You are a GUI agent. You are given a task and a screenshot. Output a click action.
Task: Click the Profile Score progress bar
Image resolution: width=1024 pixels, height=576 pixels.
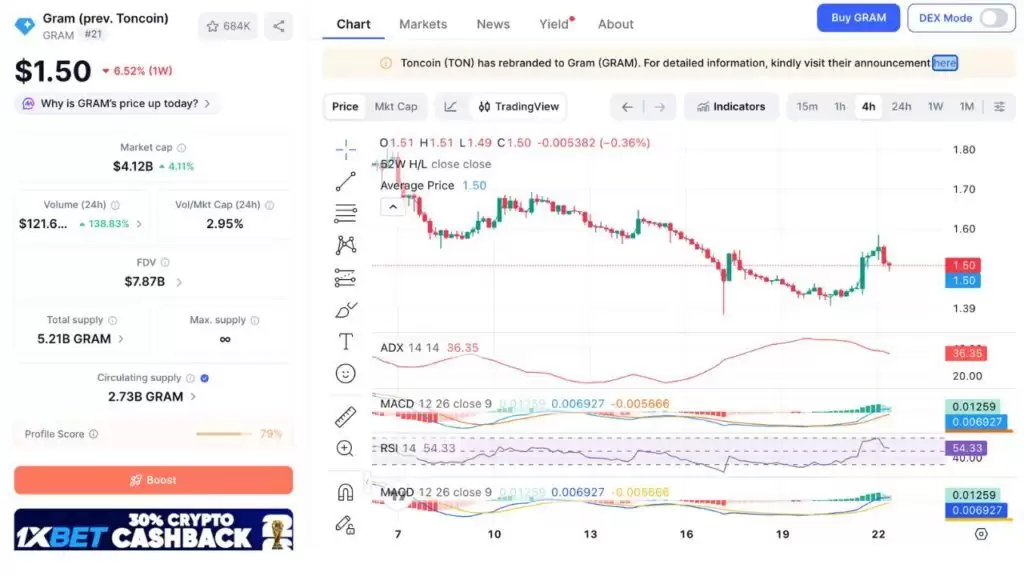[x=223, y=434]
